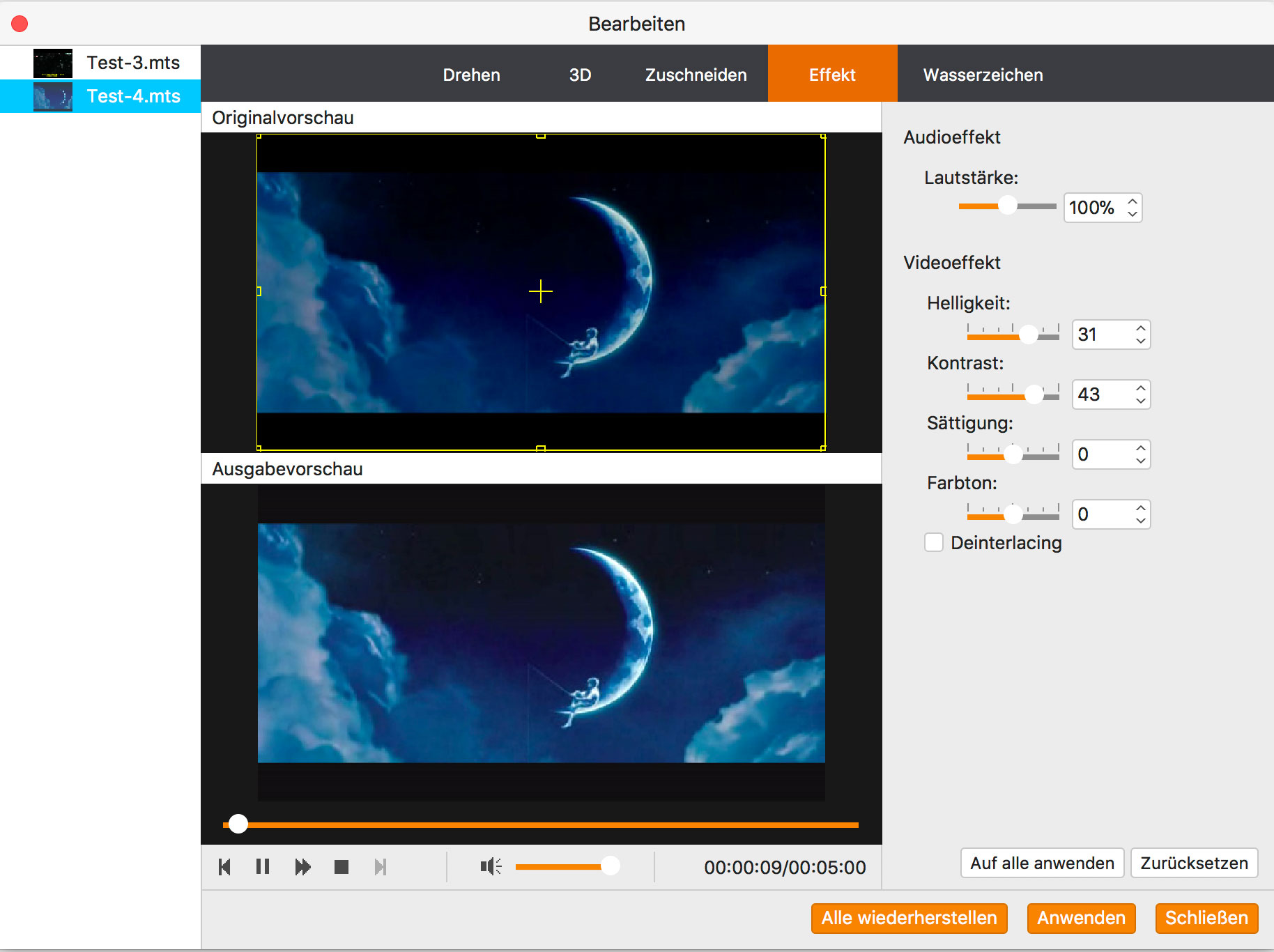Switch to the 3D tab
The image size is (1274, 952).
[x=581, y=75]
